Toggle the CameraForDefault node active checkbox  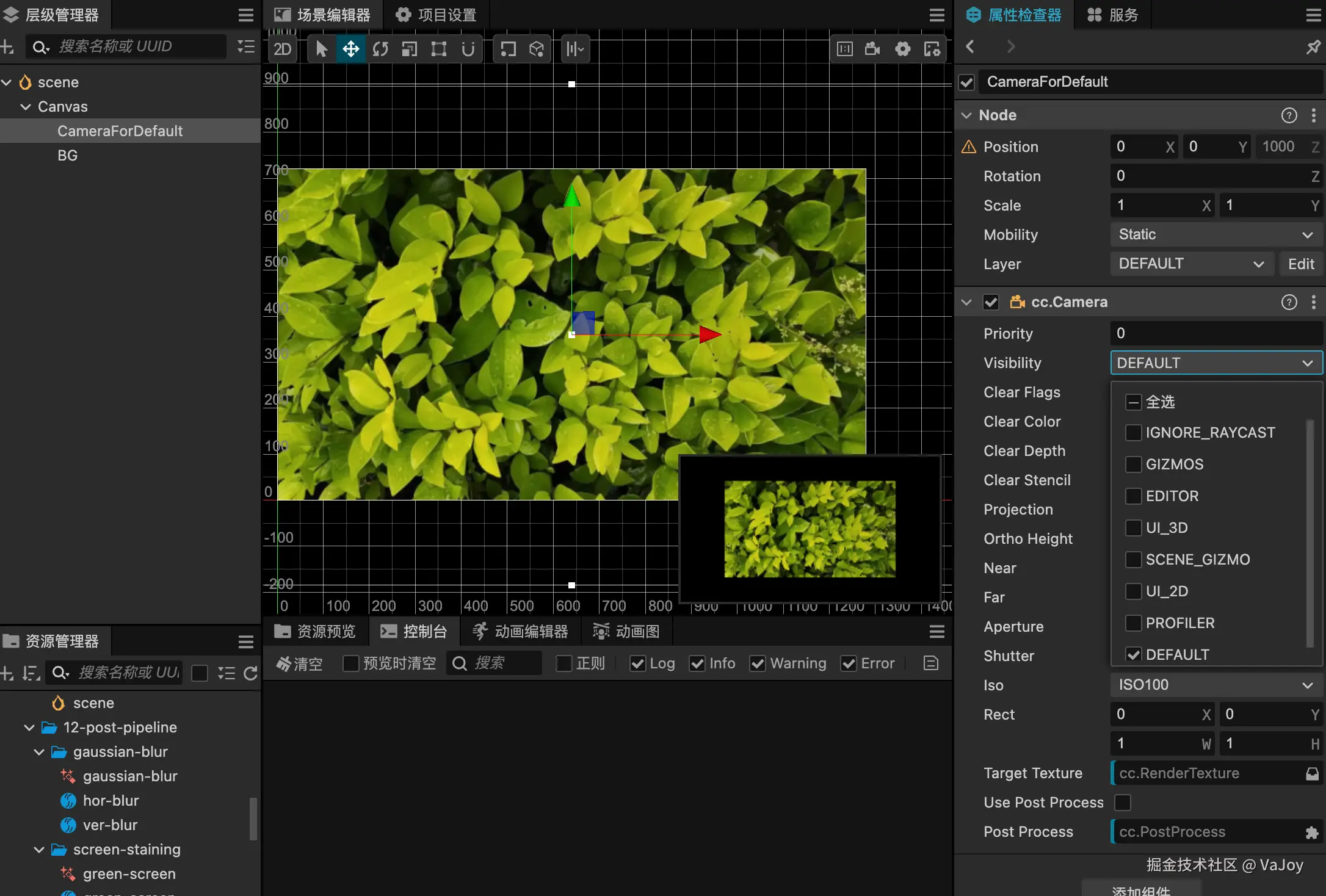coord(966,82)
